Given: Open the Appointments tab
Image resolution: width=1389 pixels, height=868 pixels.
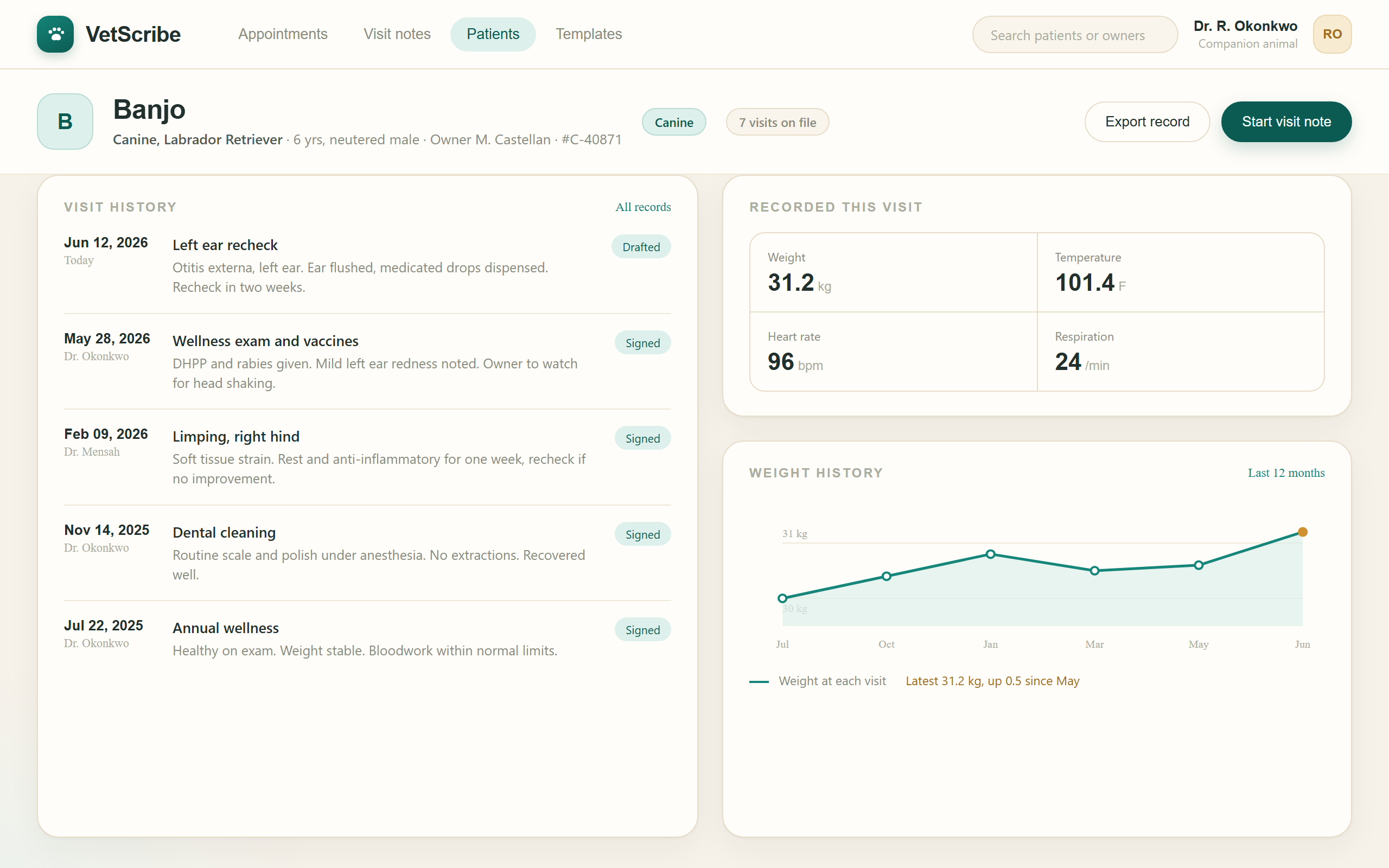Looking at the screenshot, I should 282,34.
